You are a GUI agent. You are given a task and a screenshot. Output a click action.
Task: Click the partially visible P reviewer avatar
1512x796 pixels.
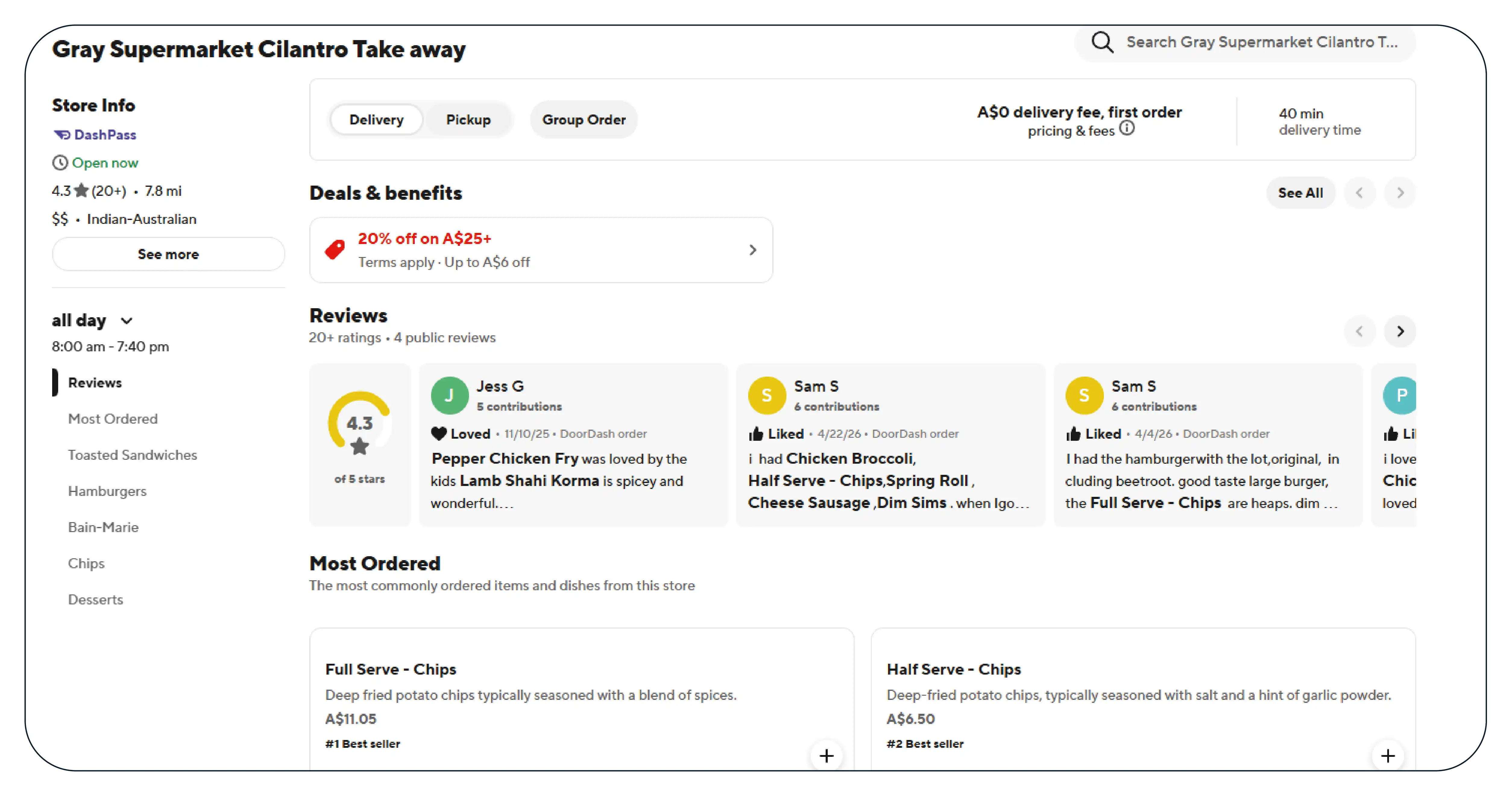tap(1400, 395)
